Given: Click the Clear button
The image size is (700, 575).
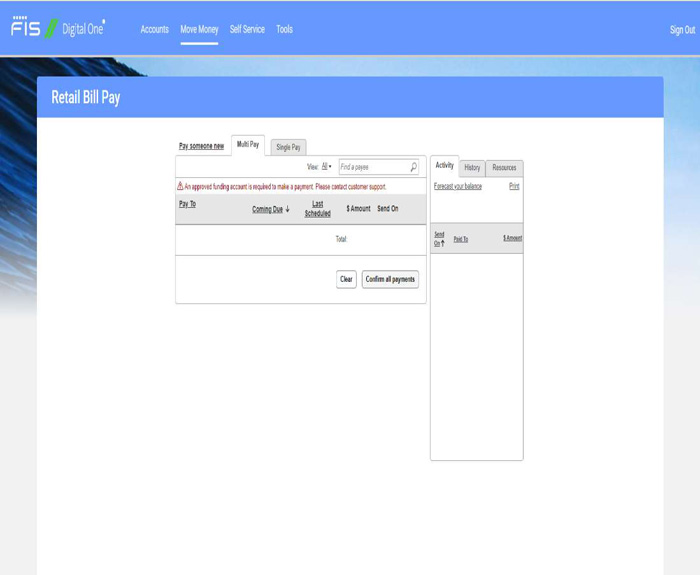Looking at the screenshot, I should 346,279.
